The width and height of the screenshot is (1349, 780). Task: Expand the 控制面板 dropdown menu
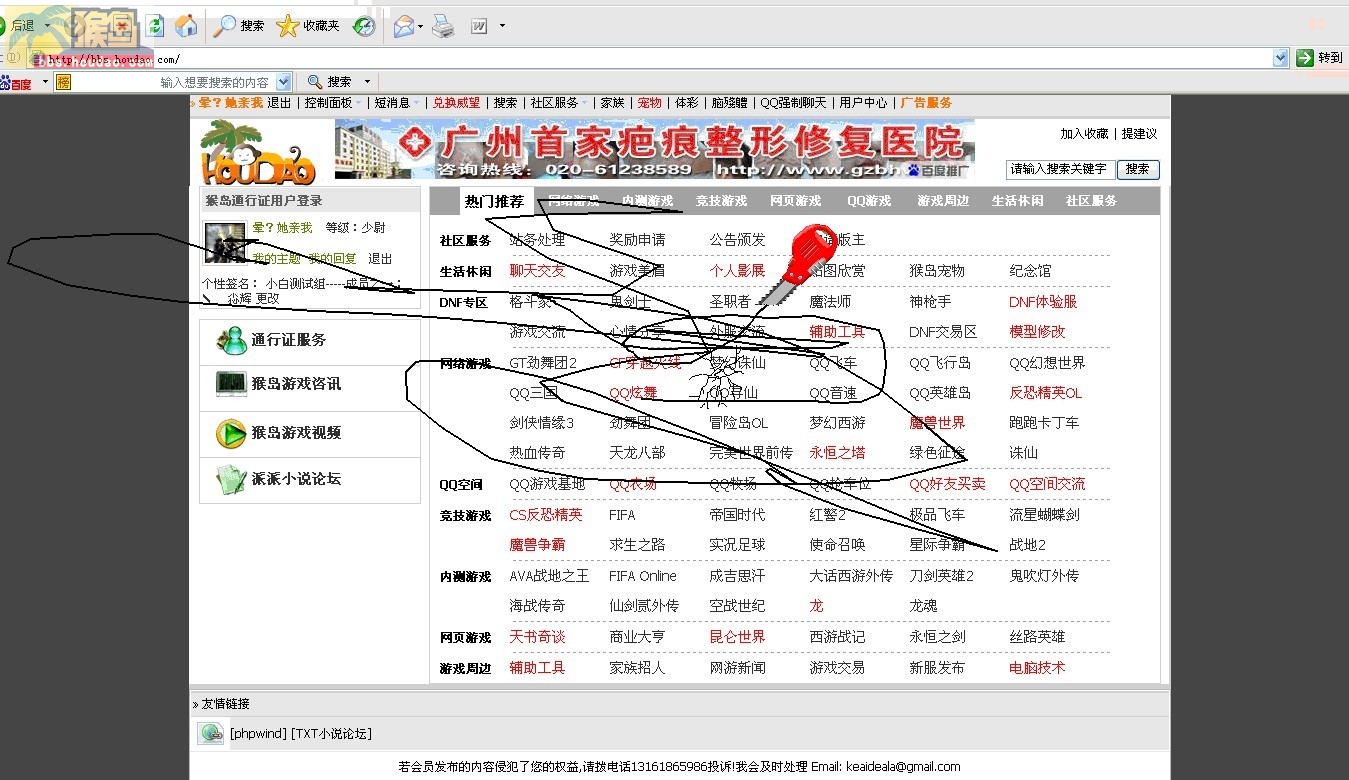pos(333,103)
